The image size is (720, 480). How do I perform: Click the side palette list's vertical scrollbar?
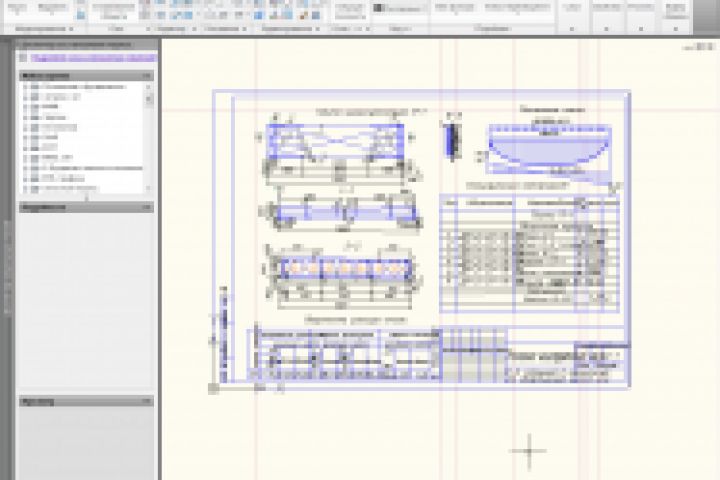[148, 137]
